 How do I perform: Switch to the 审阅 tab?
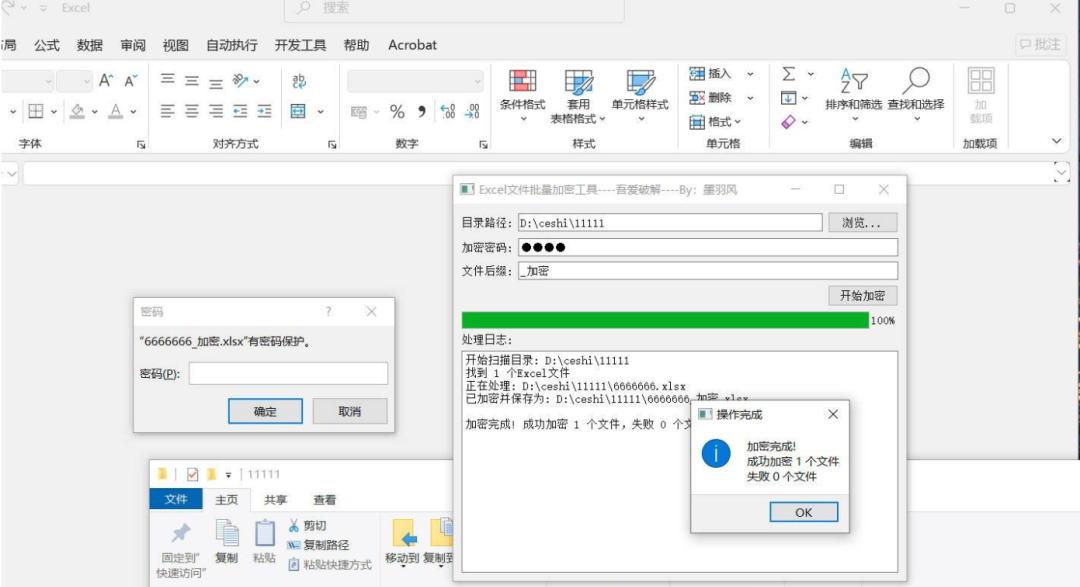pyautogui.click(x=133, y=45)
